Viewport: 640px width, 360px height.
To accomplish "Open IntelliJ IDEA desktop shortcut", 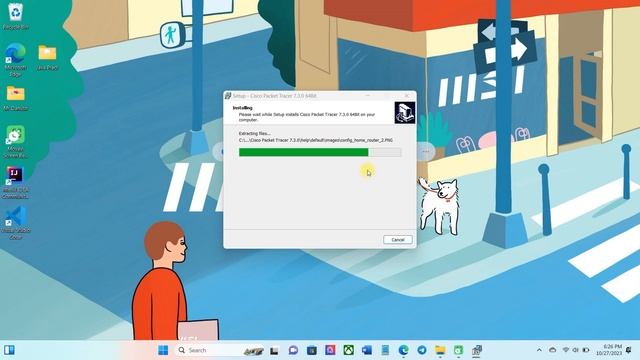I will click(x=16, y=182).
